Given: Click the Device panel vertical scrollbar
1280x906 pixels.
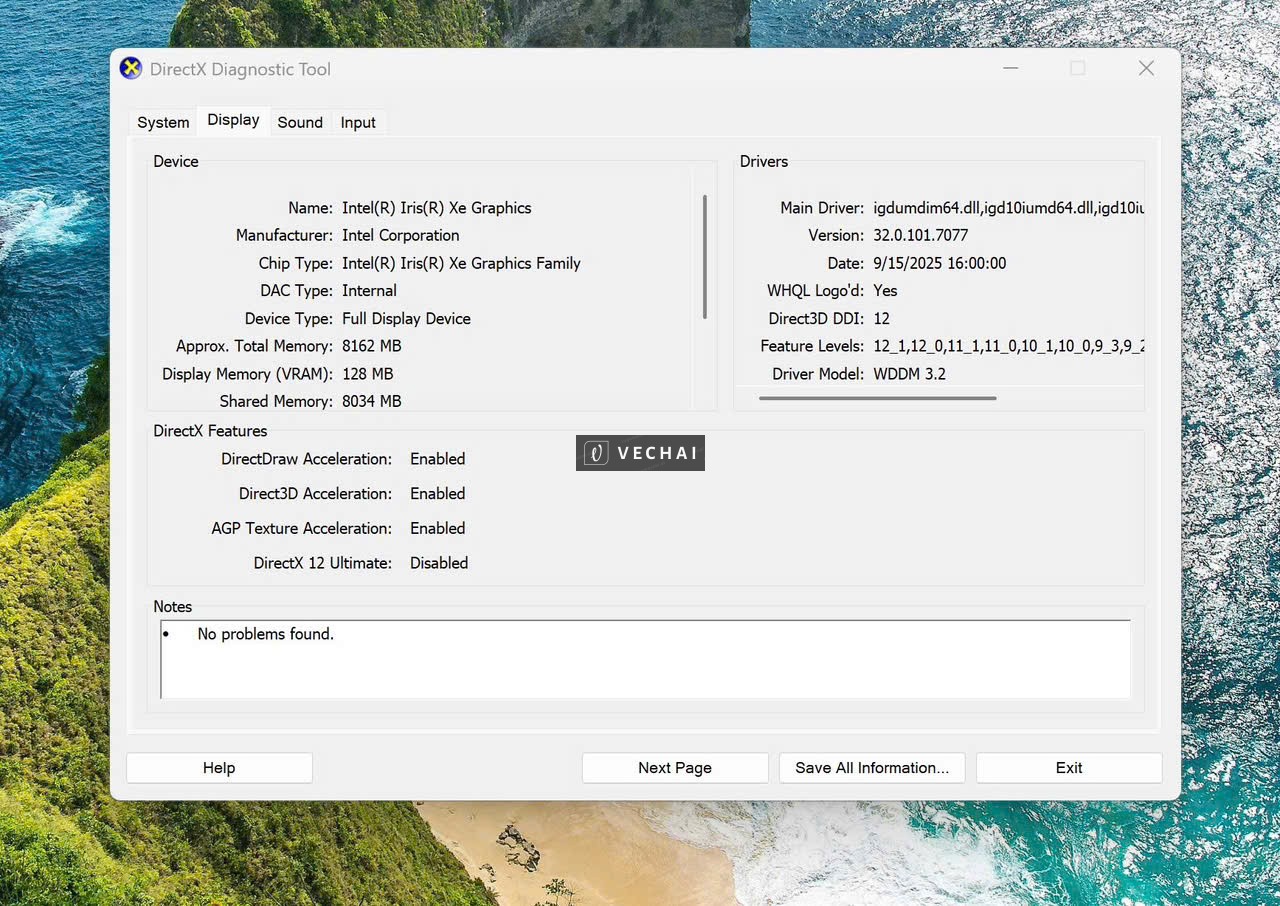Looking at the screenshot, I should point(705,257).
